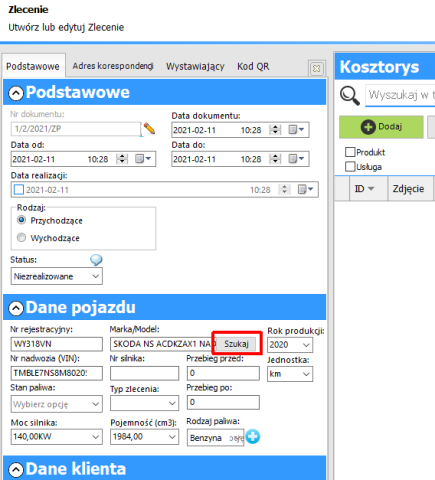Click the Szukaj button next to Marka/Model
Screen dimensions: 435x480
pyautogui.click(x=236, y=344)
